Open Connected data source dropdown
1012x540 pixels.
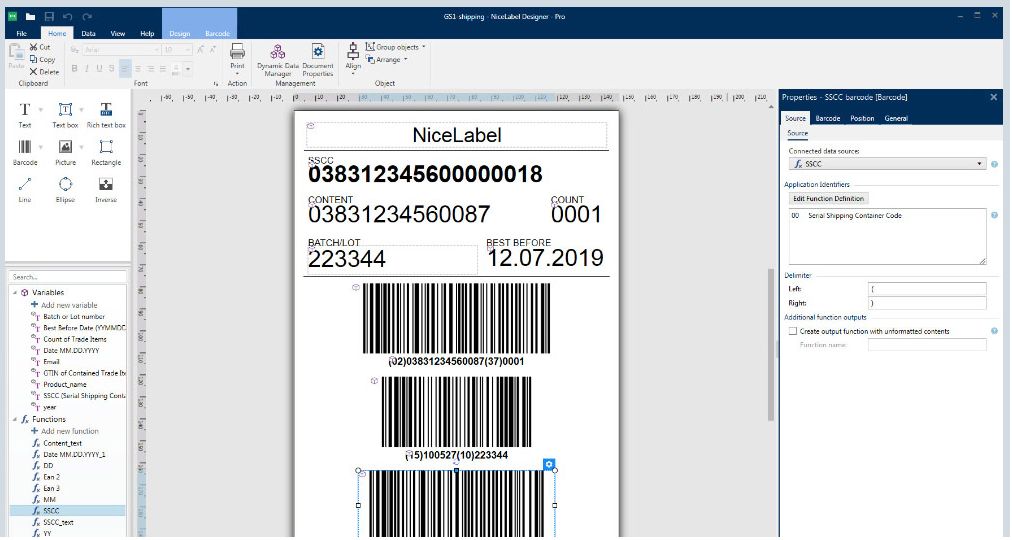(x=888, y=164)
